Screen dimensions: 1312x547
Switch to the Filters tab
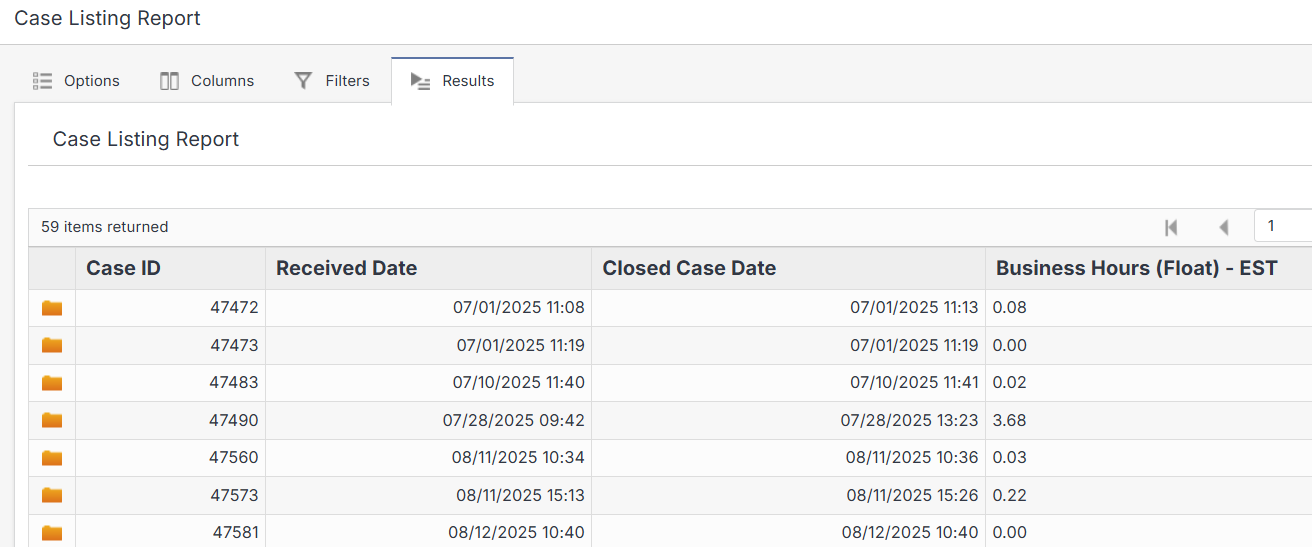pyautogui.click(x=332, y=81)
